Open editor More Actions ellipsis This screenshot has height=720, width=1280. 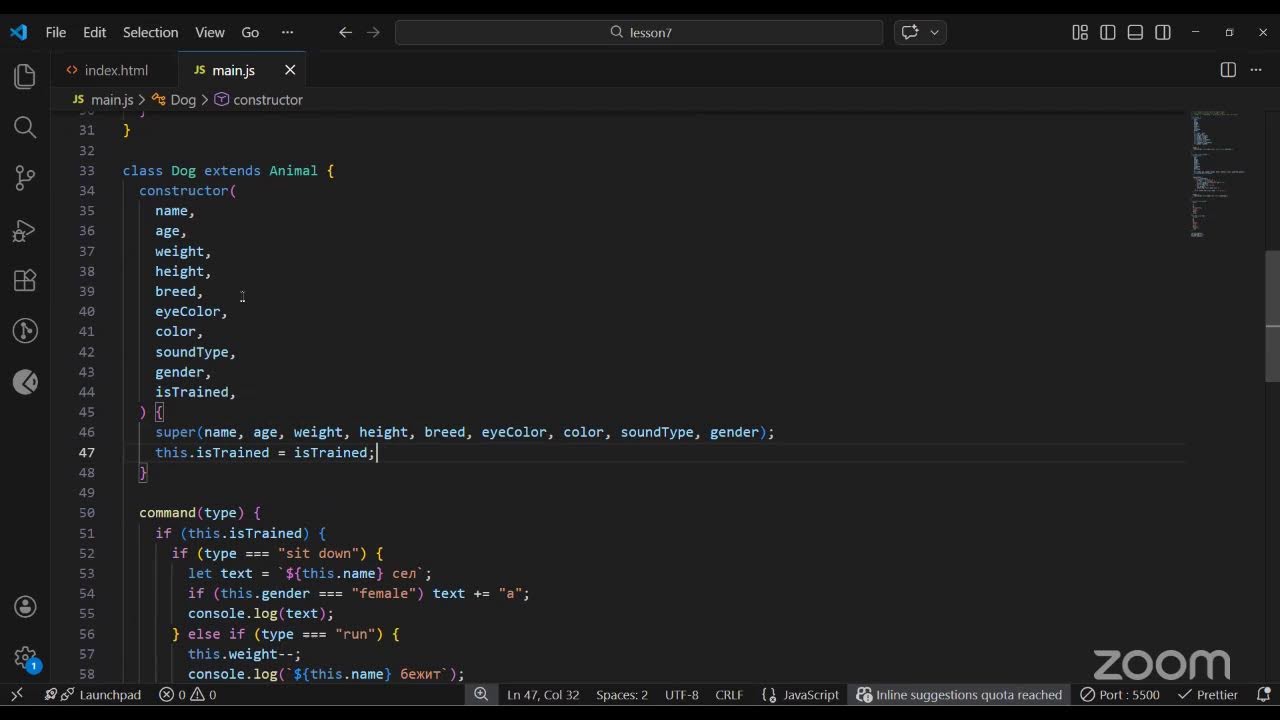(x=1257, y=70)
